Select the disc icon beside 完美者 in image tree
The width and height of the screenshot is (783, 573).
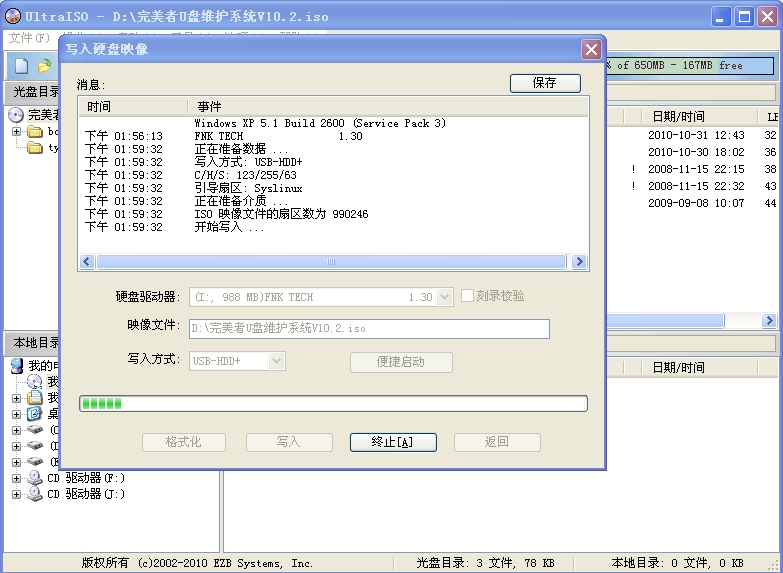16,115
